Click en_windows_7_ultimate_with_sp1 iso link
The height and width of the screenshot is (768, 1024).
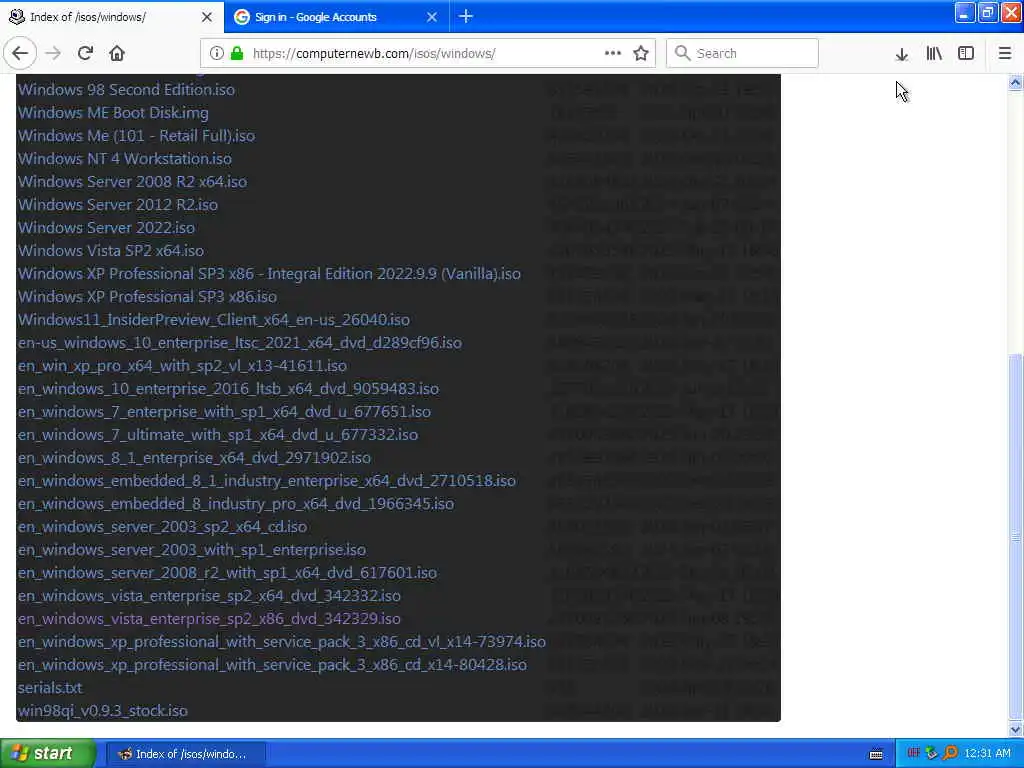tap(217, 434)
